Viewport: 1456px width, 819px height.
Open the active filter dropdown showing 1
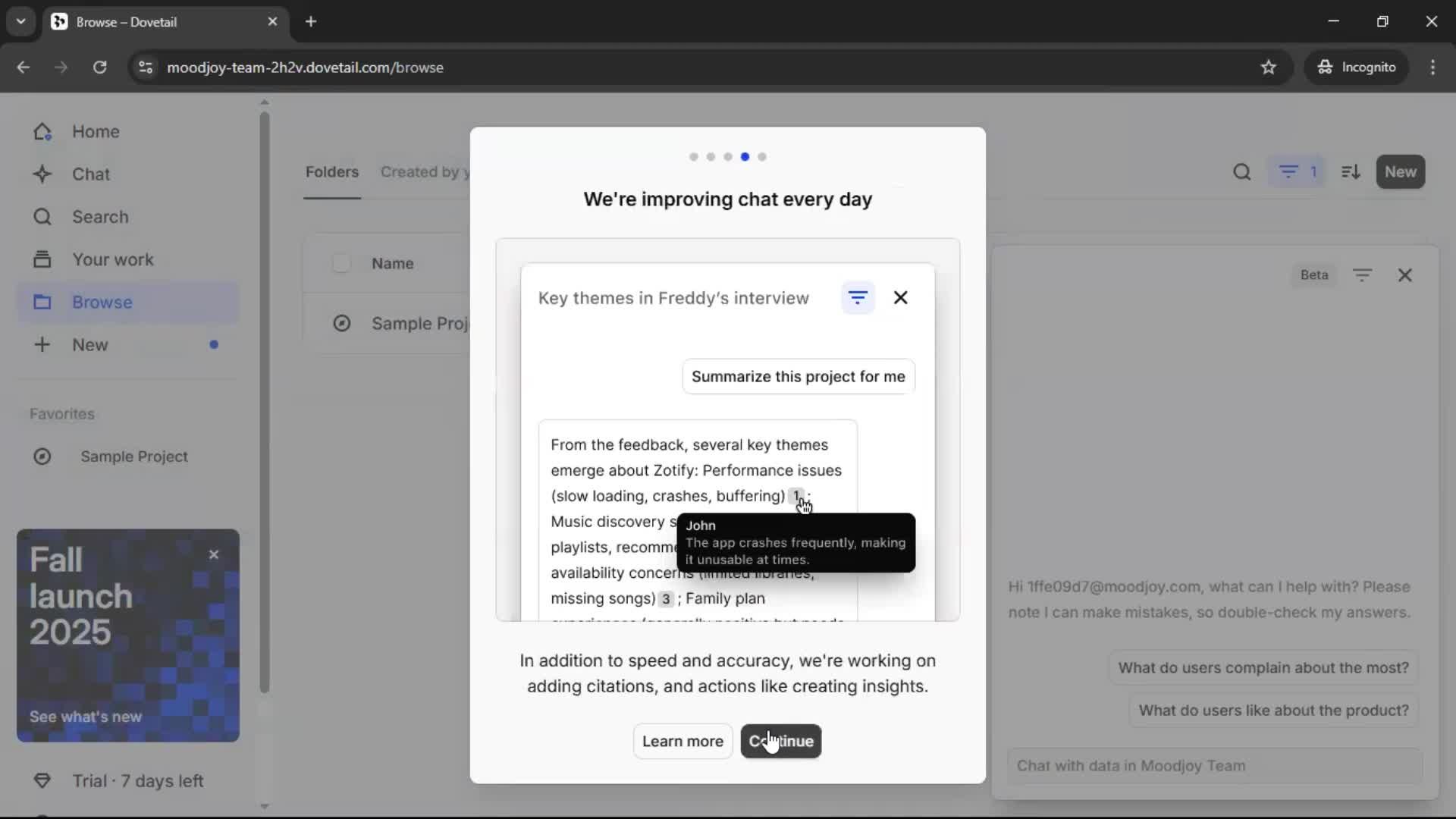pyautogui.click(x=1298, y=172)
